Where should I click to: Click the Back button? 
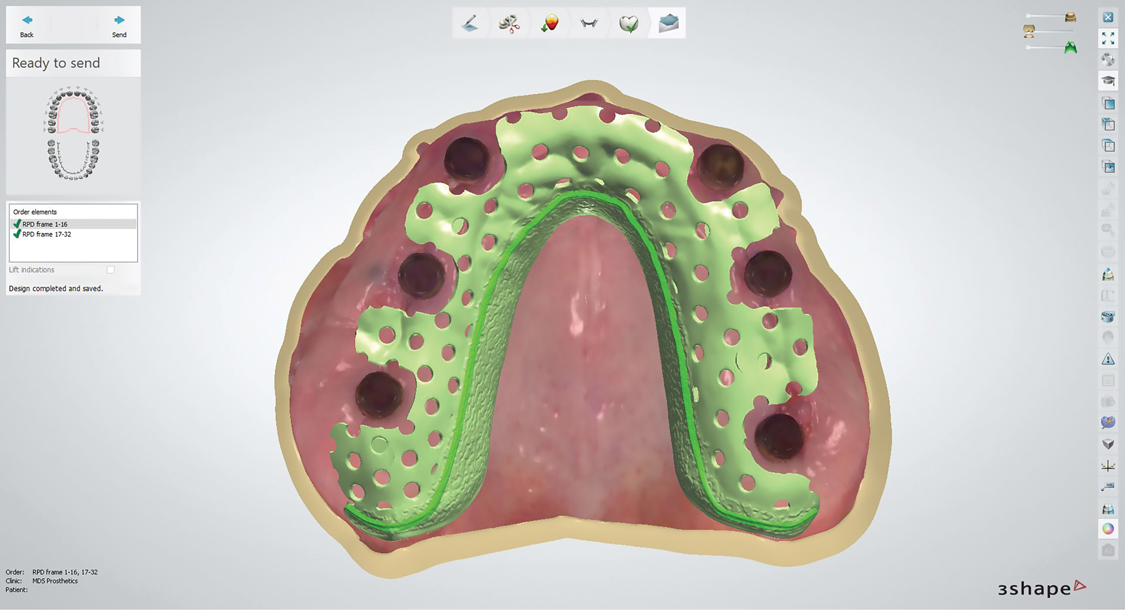coord(27,25)
